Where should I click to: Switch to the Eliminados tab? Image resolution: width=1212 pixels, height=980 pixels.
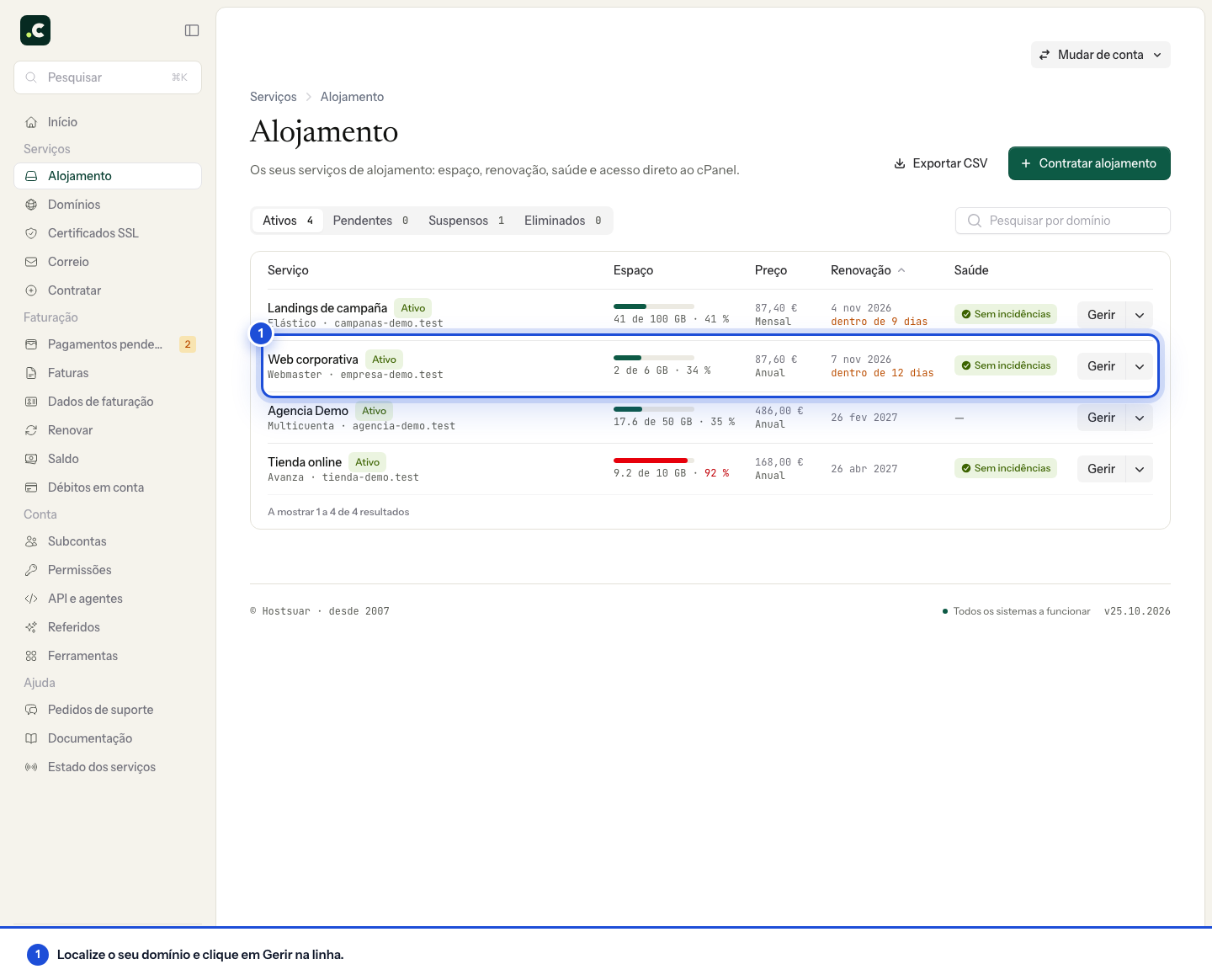pos(562,221)
